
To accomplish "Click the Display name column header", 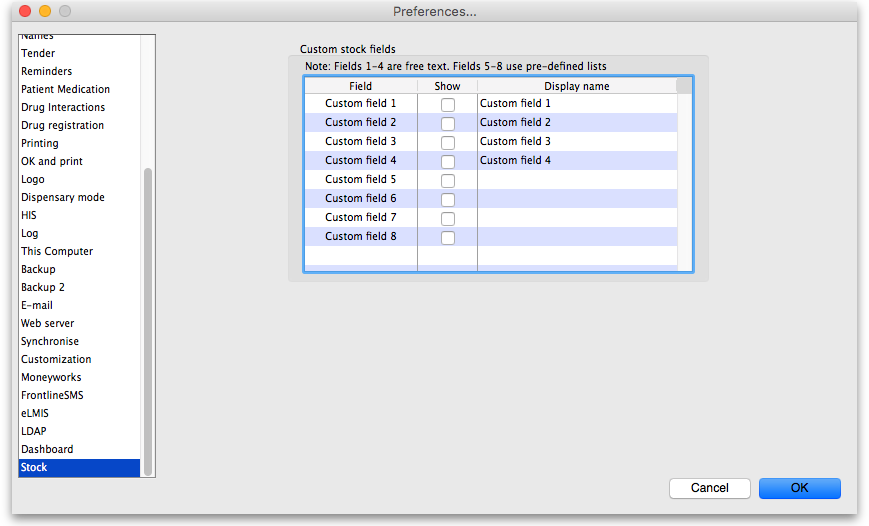I will (x=576, y=86).
